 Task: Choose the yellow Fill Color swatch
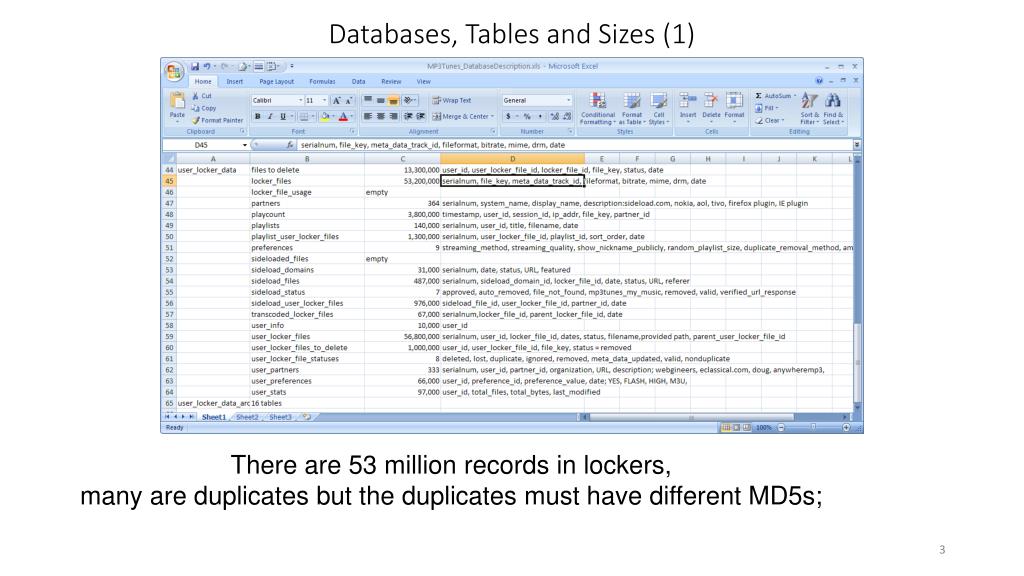pos(325,116)
